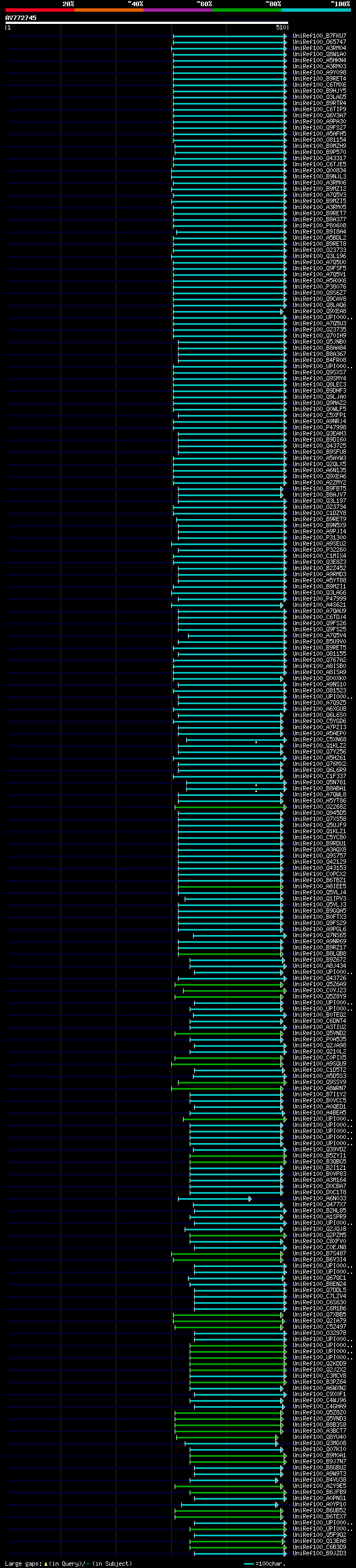Click UniRef100_B9P570 hit name
The height and width of the screenshot is (1568, 356).
[319, 151]
